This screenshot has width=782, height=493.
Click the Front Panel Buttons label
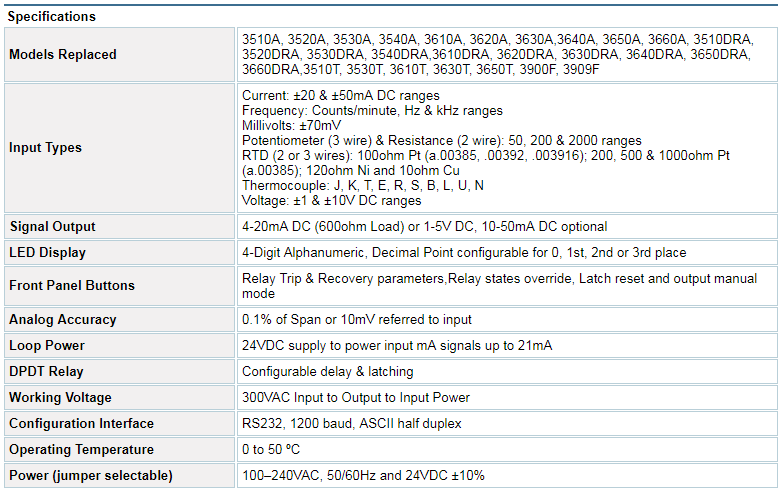pos(72,286)
